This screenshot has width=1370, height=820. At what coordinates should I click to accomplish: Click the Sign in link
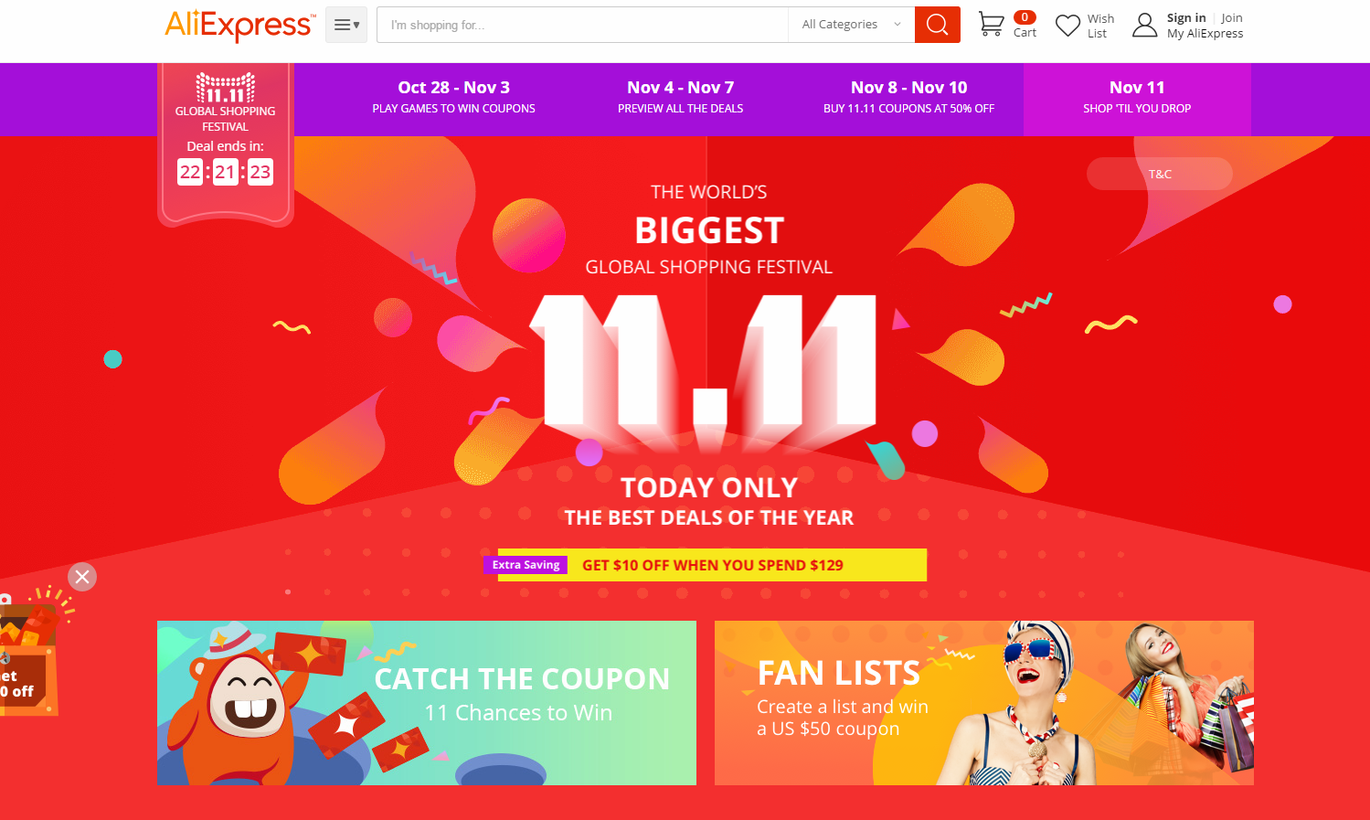(1186, 18)
